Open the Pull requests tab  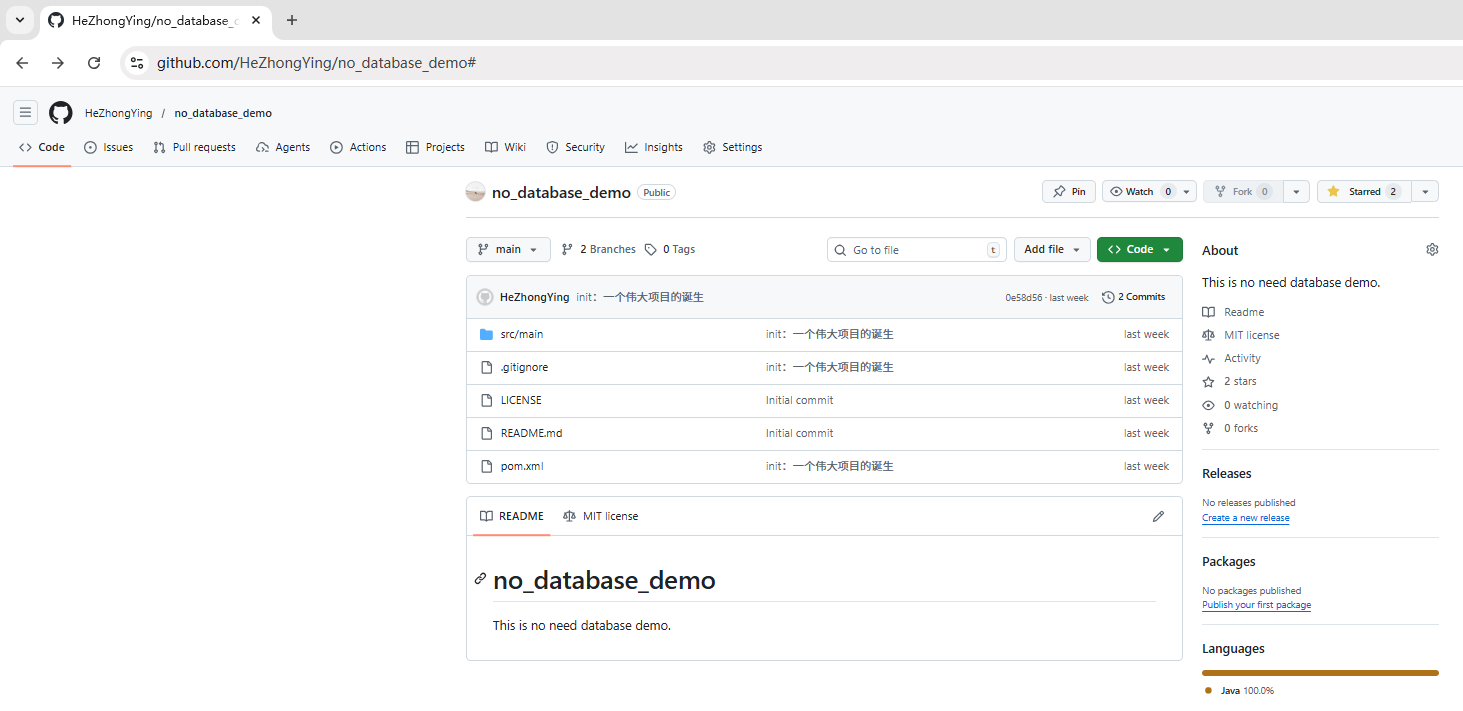(x=194, y=147)
